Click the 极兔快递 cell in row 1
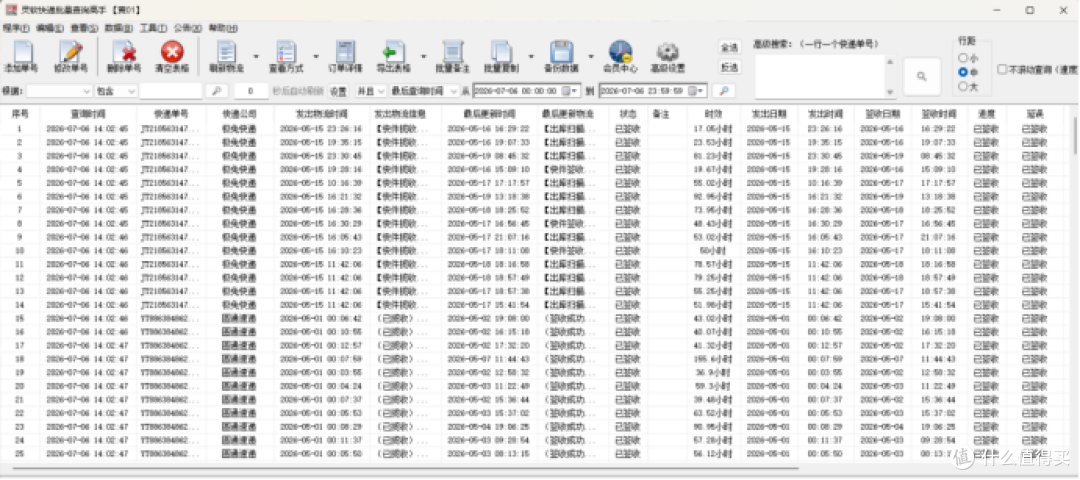Viewport: 1080px width, 480px height. coord(239,129)
